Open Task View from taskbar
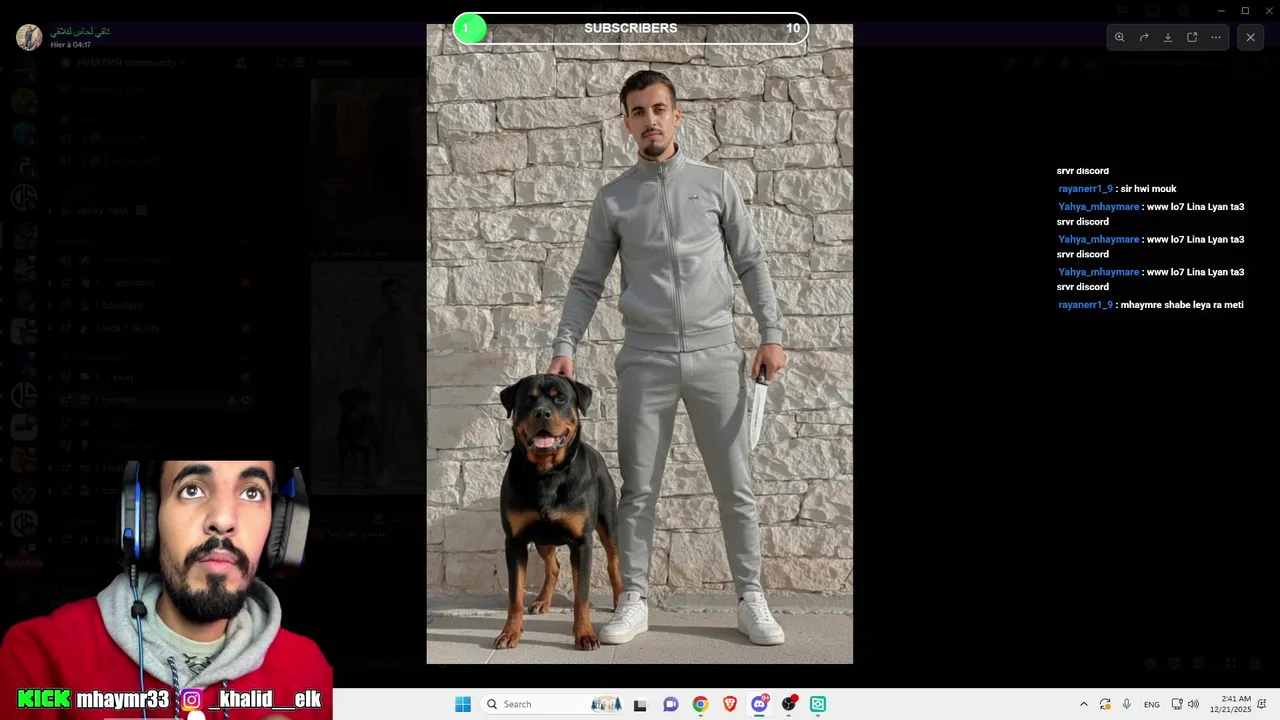Screen dimensions: 1280x720 640,704
